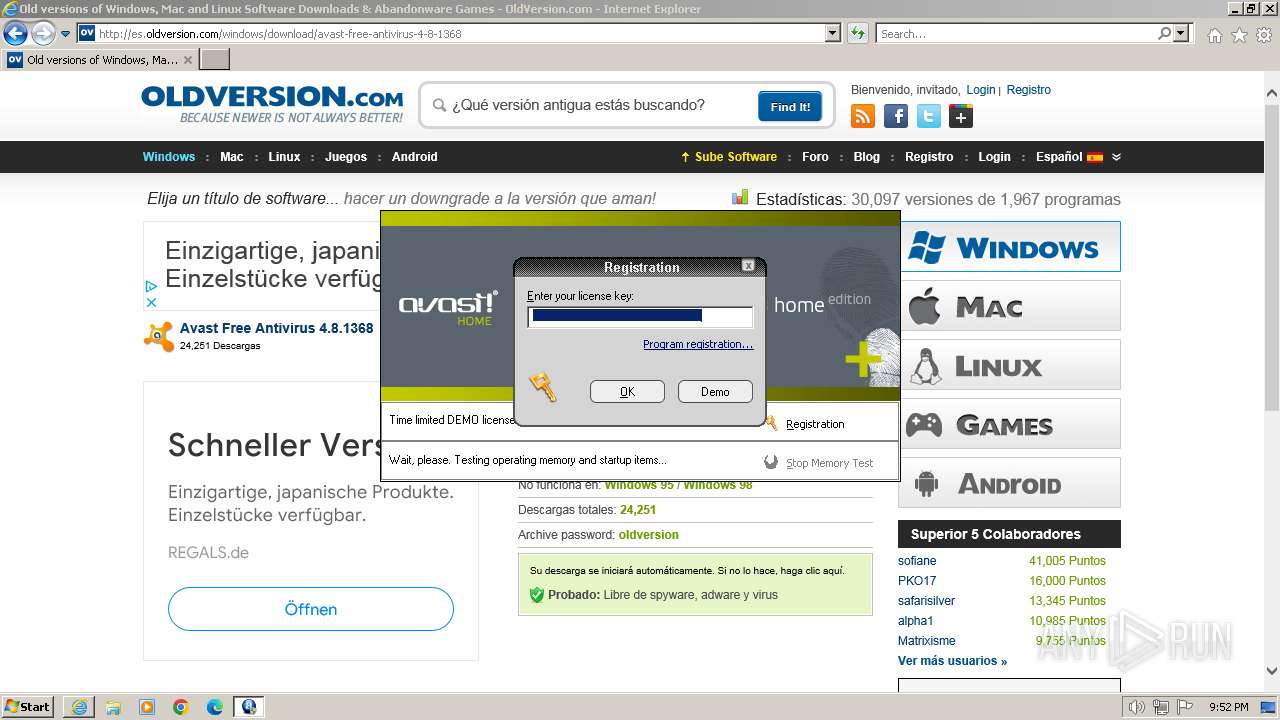Click the Twitter bird icon
1280x720 pixels.
929,117
